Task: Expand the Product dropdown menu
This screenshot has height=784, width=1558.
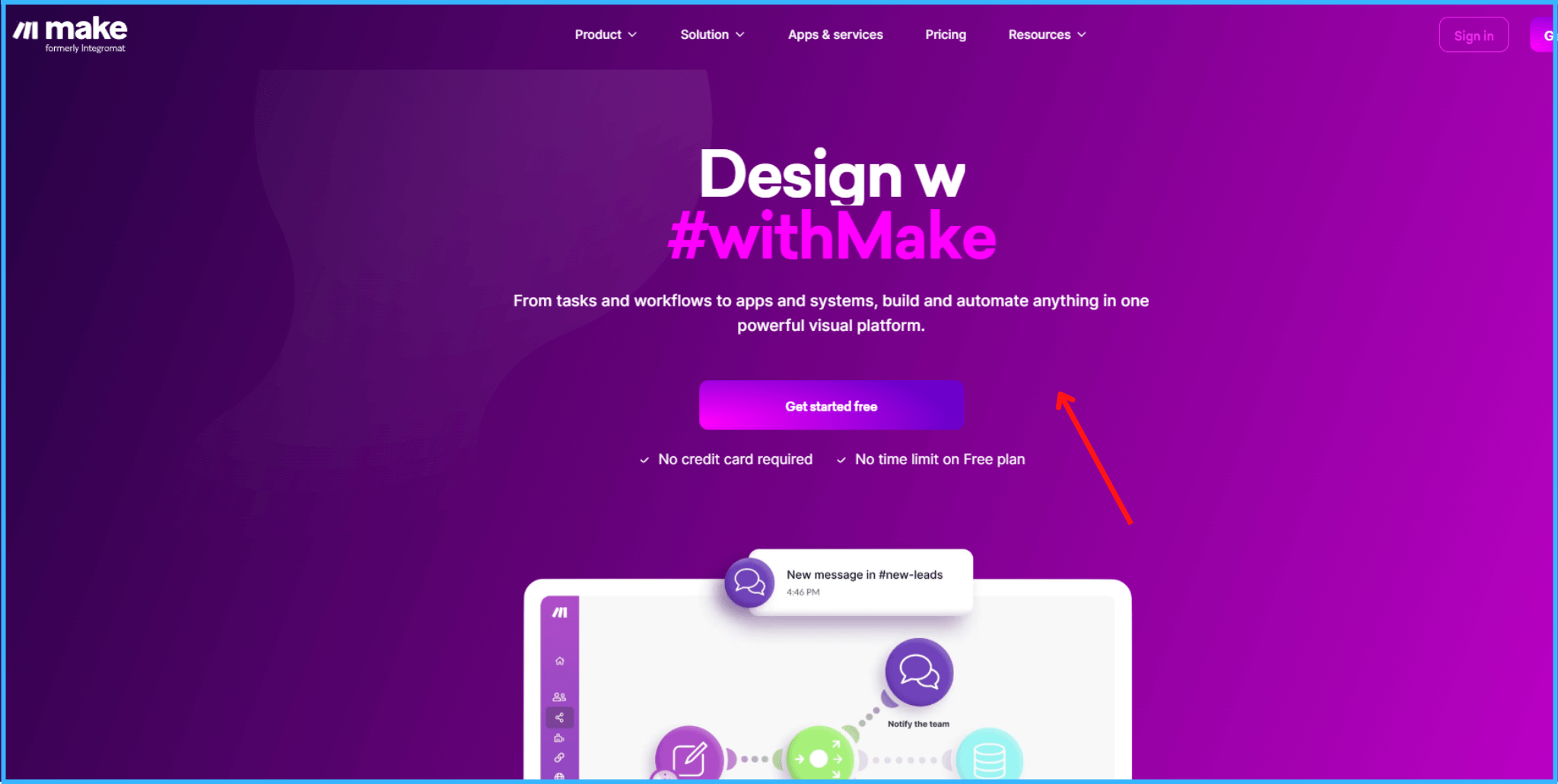Action: pos(606,34)
